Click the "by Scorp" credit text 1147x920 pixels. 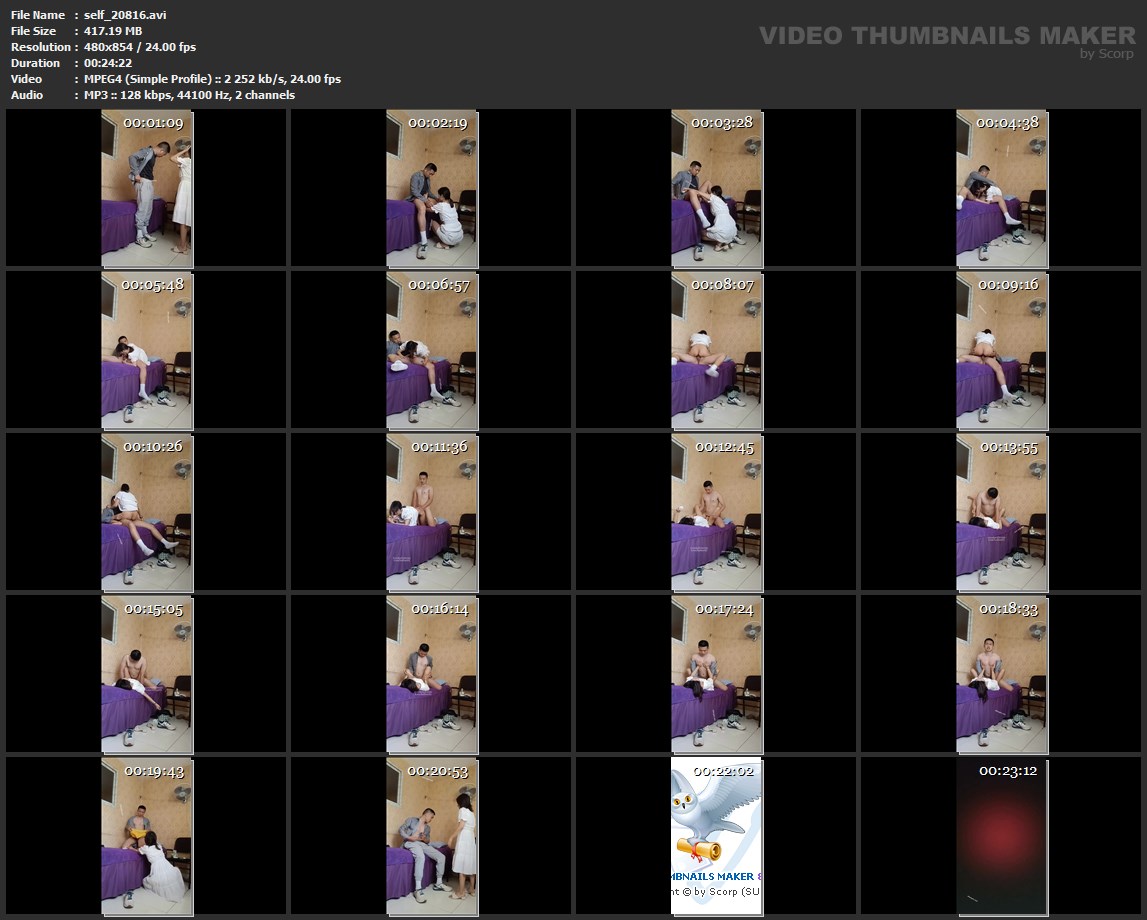[x=1107, y=54]
